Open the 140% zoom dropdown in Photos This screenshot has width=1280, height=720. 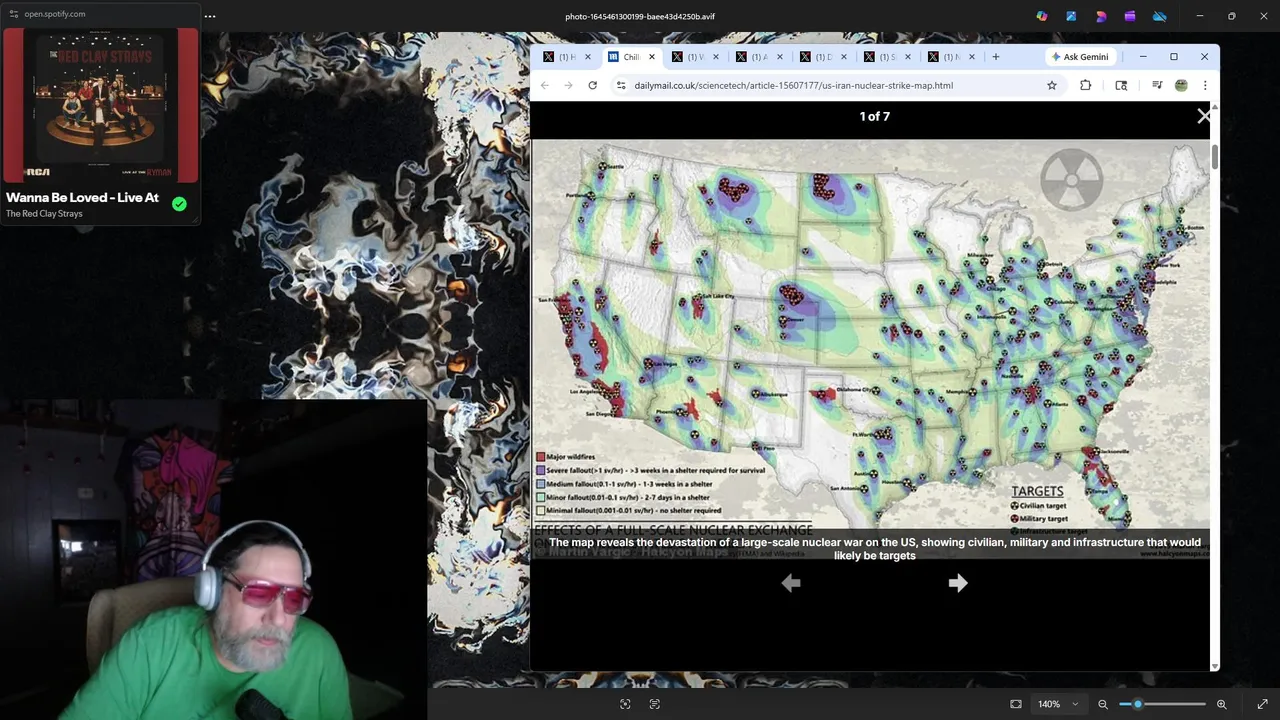pos(1057,704)
